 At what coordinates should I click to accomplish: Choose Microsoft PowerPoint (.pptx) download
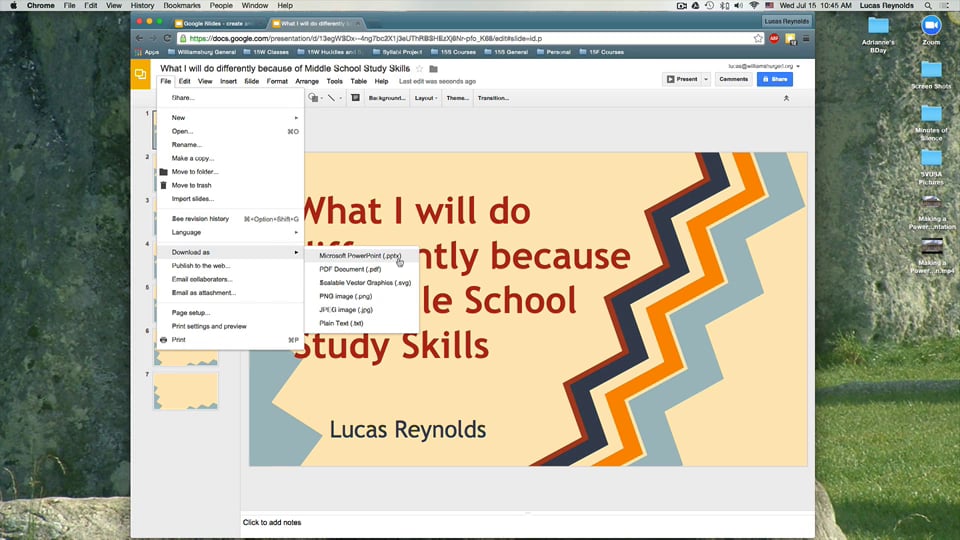[361, 256]
